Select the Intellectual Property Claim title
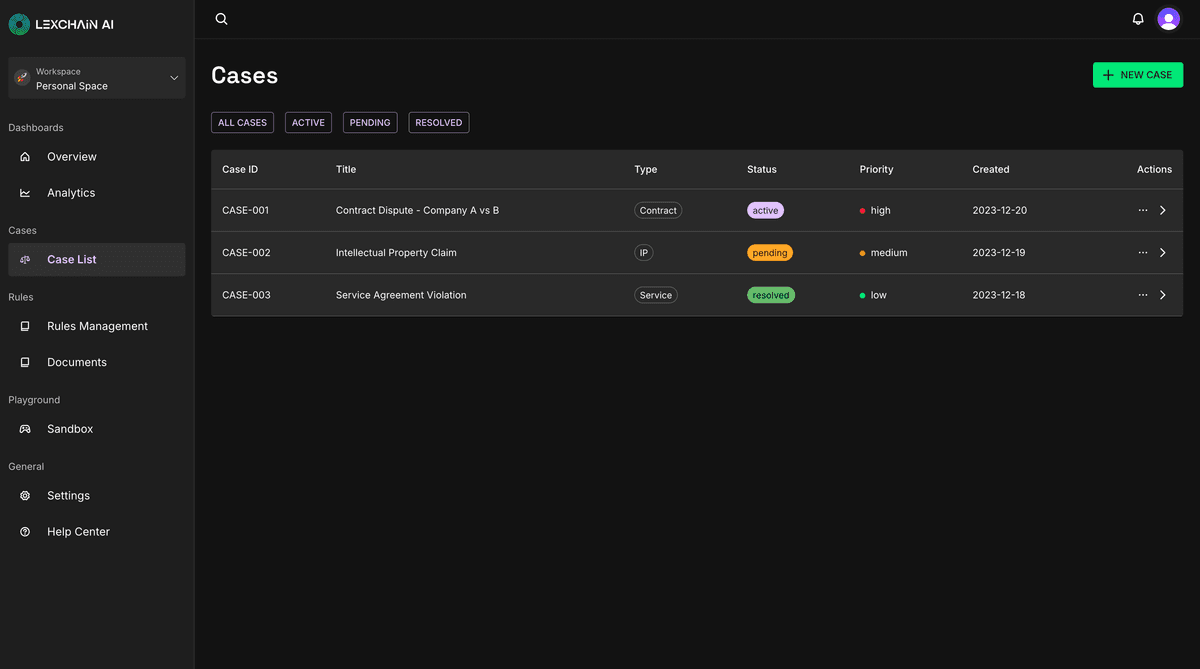This screenshot has width=1200, height=669. click(x=396, y=253)
